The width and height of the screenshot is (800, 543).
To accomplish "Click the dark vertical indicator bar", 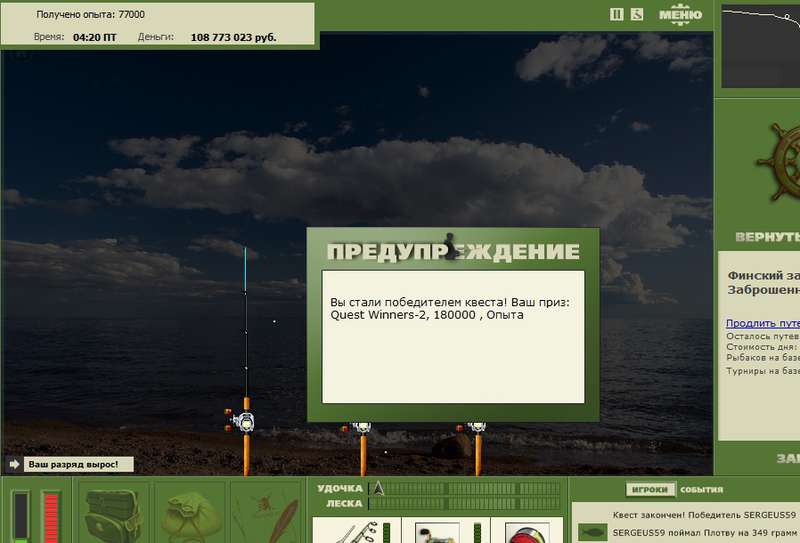I will click(x=20, y=516).
